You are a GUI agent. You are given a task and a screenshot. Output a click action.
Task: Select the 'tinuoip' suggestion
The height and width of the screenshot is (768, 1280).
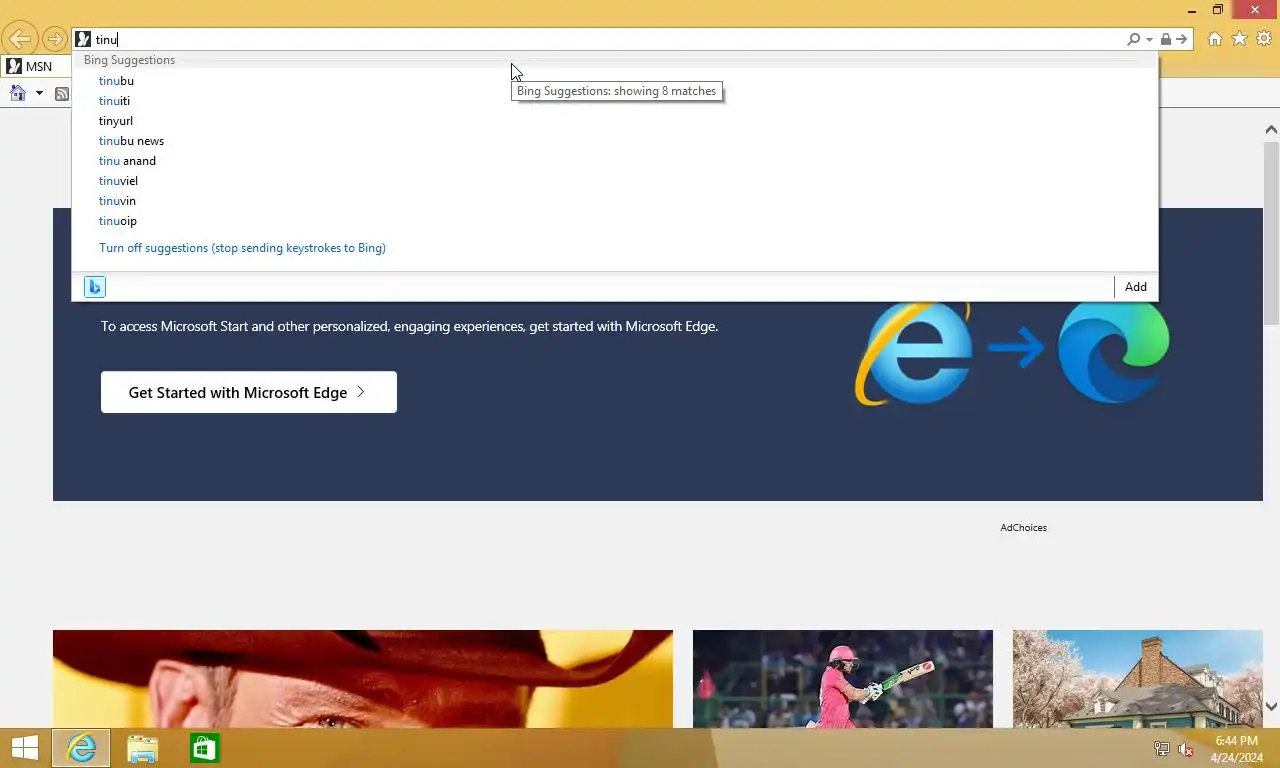pos(118,221)
